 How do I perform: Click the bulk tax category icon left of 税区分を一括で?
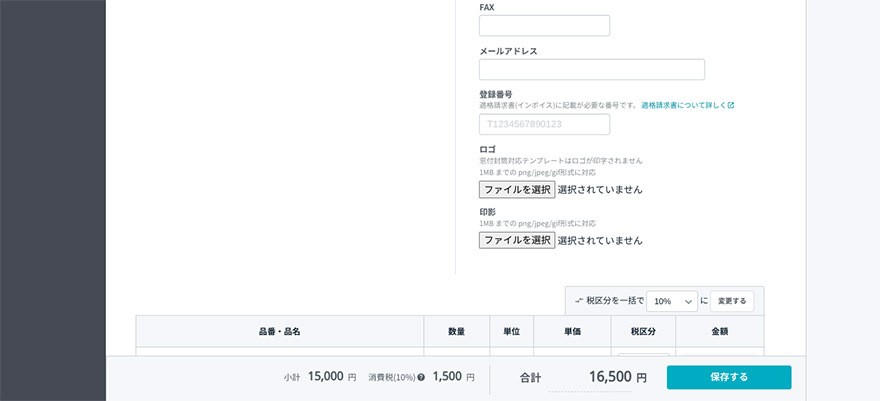(x=579, y=300)
